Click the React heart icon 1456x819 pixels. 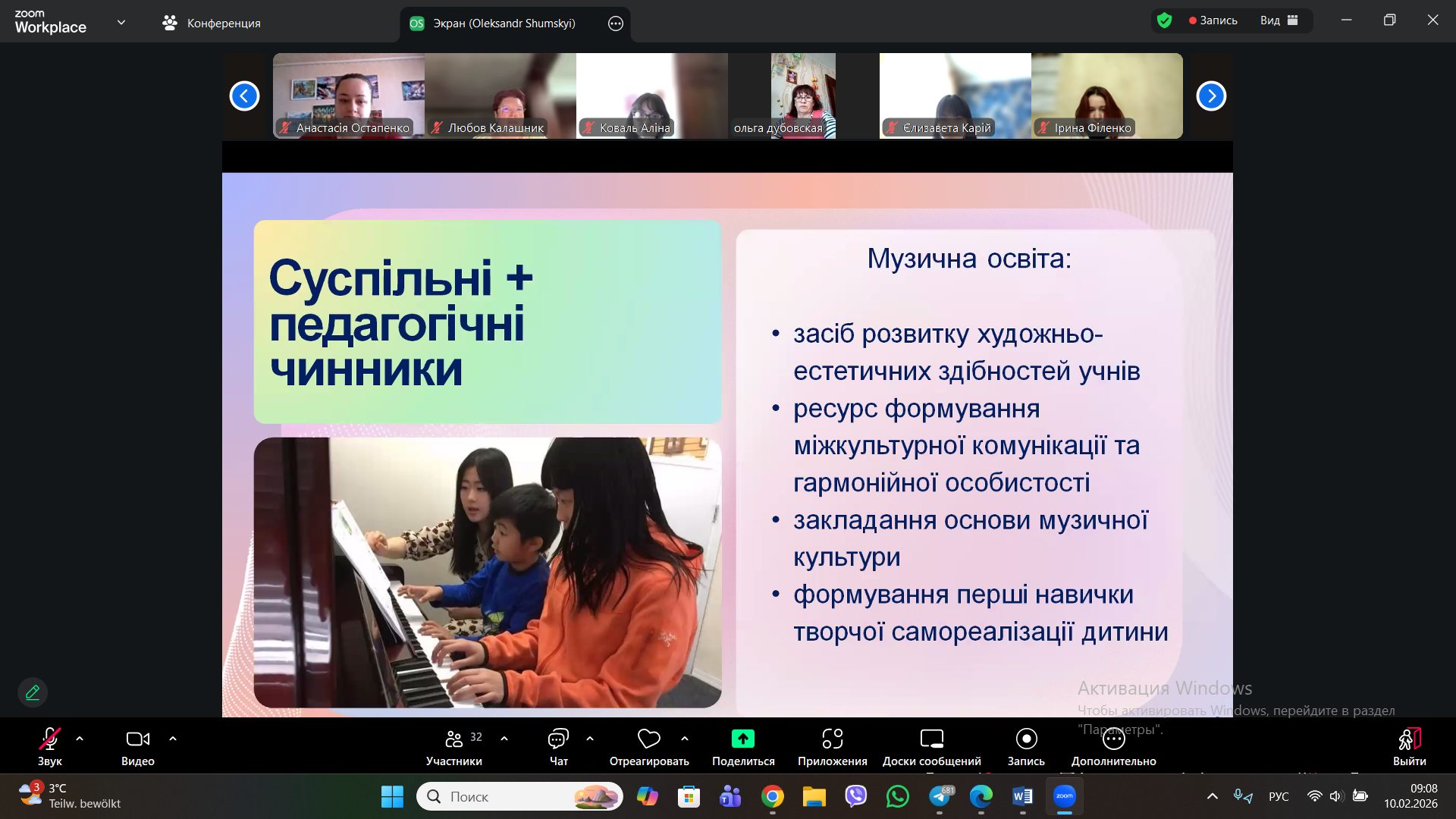[x=649, y=739]
